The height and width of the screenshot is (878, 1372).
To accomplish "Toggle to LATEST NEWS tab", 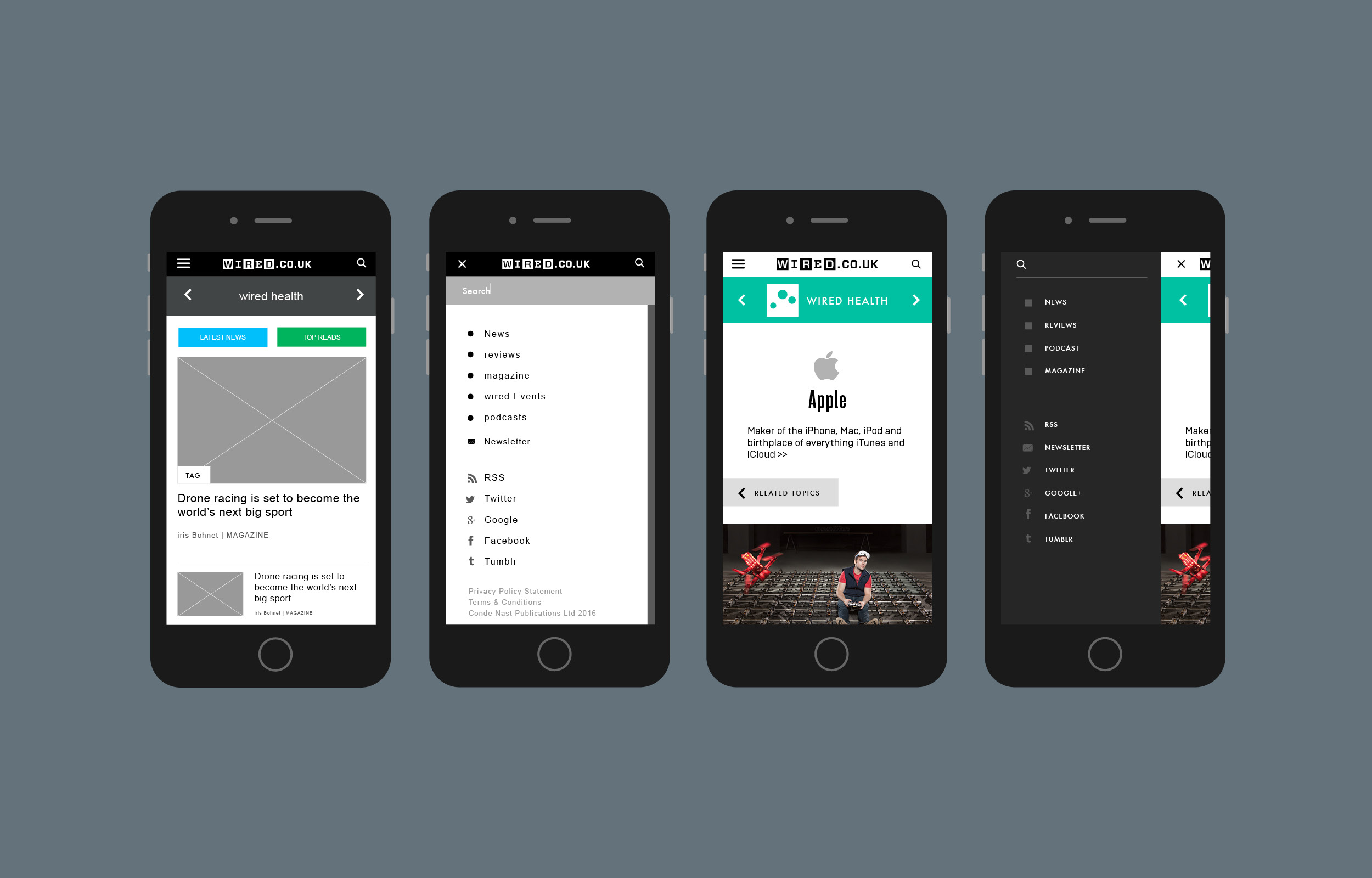I will coord(222,337).
